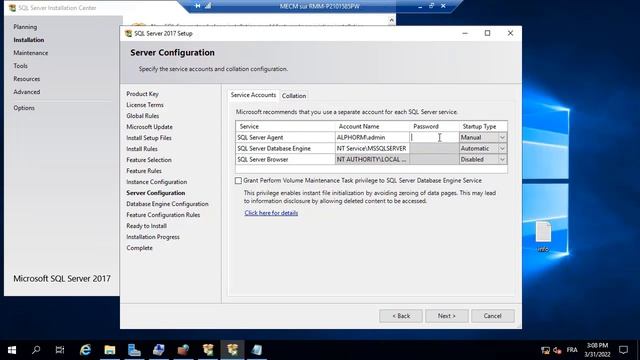Open Maintenance in Installation Center sidebar

pyautogui.click(x=31, y=53)
